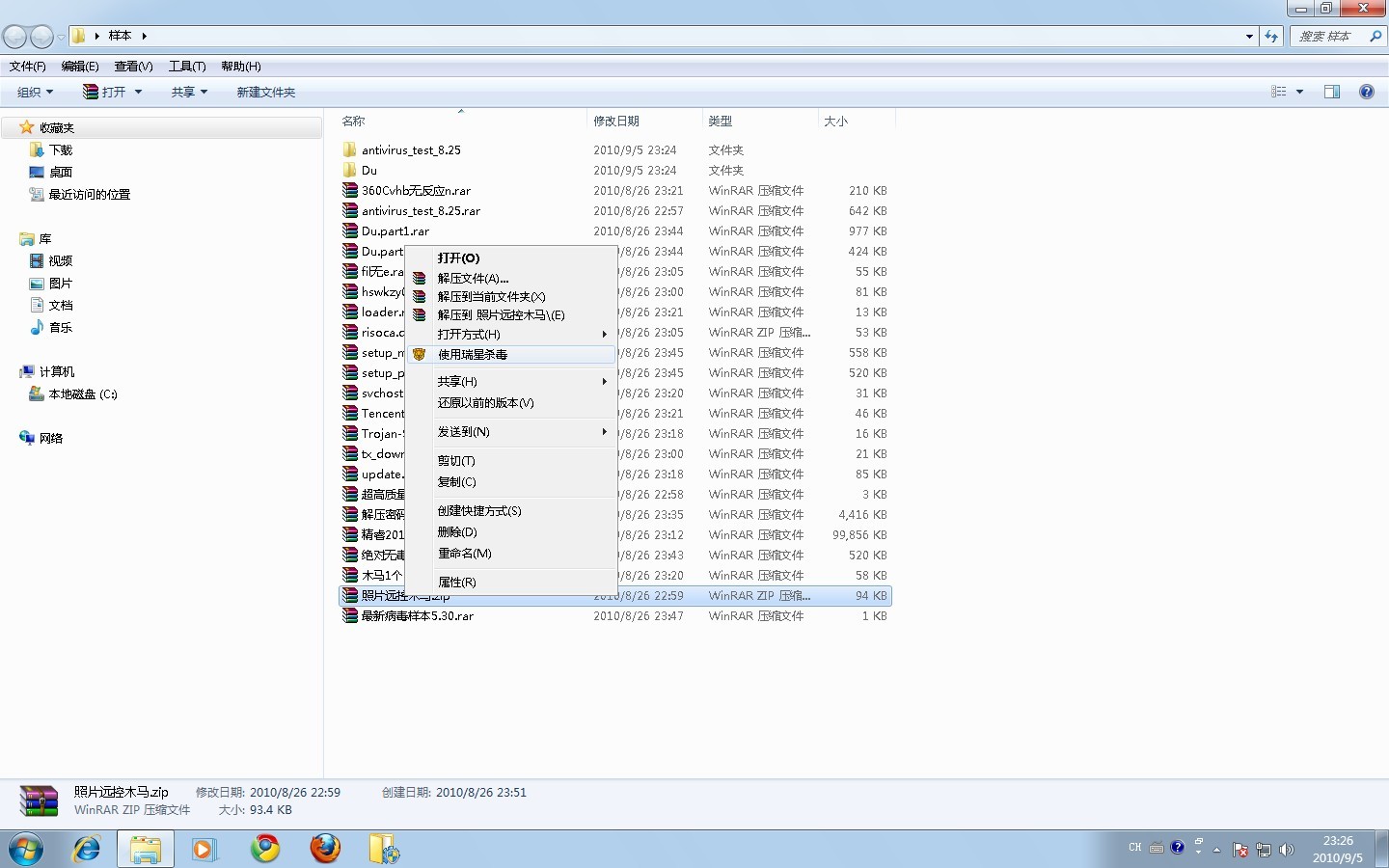Select 收藏夹 in the navigation pane
Viewport: 1389px width, 868px height.
pos(57,128)
